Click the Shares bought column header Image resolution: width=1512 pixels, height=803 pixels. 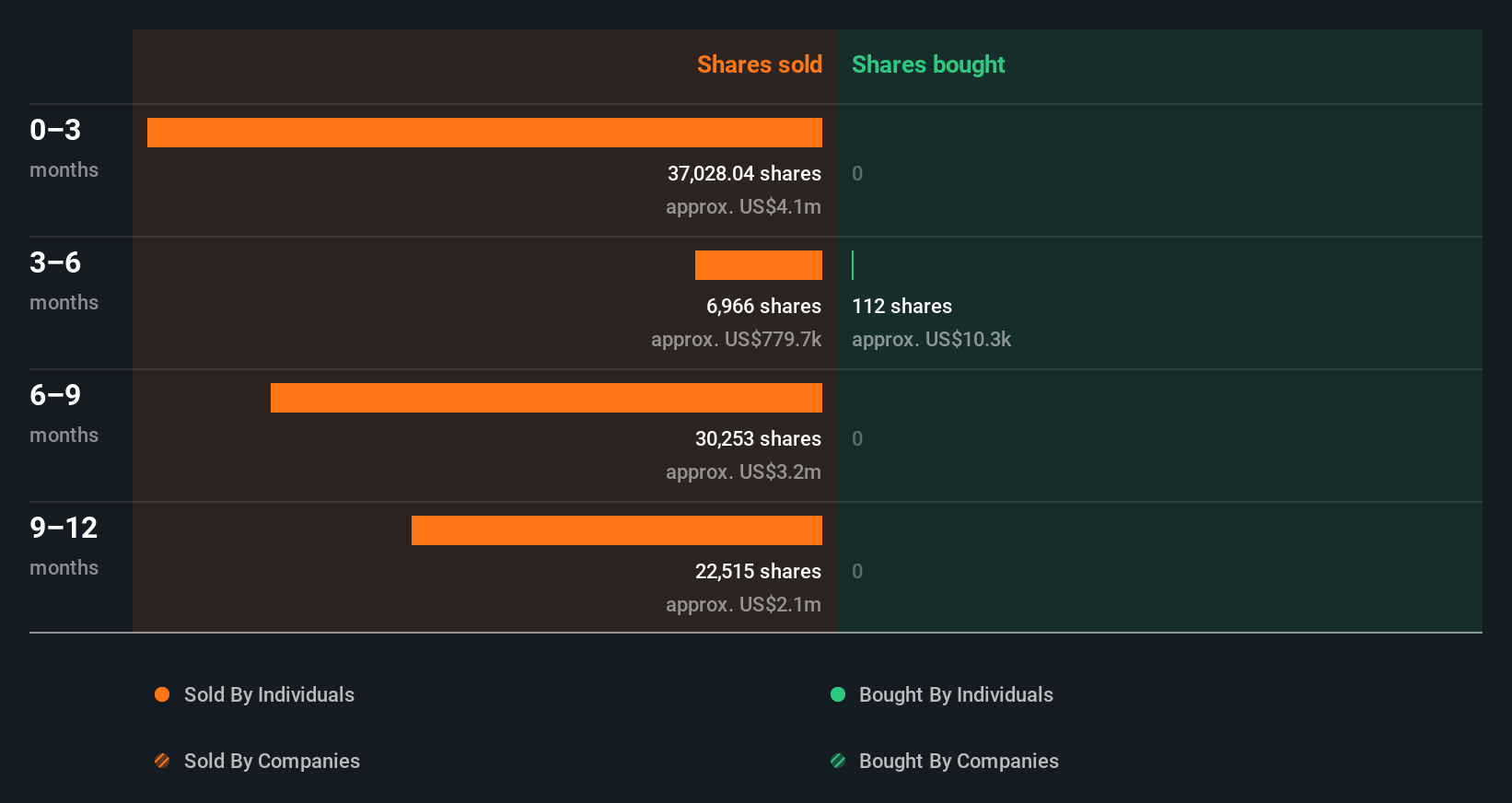click(928, 64)
